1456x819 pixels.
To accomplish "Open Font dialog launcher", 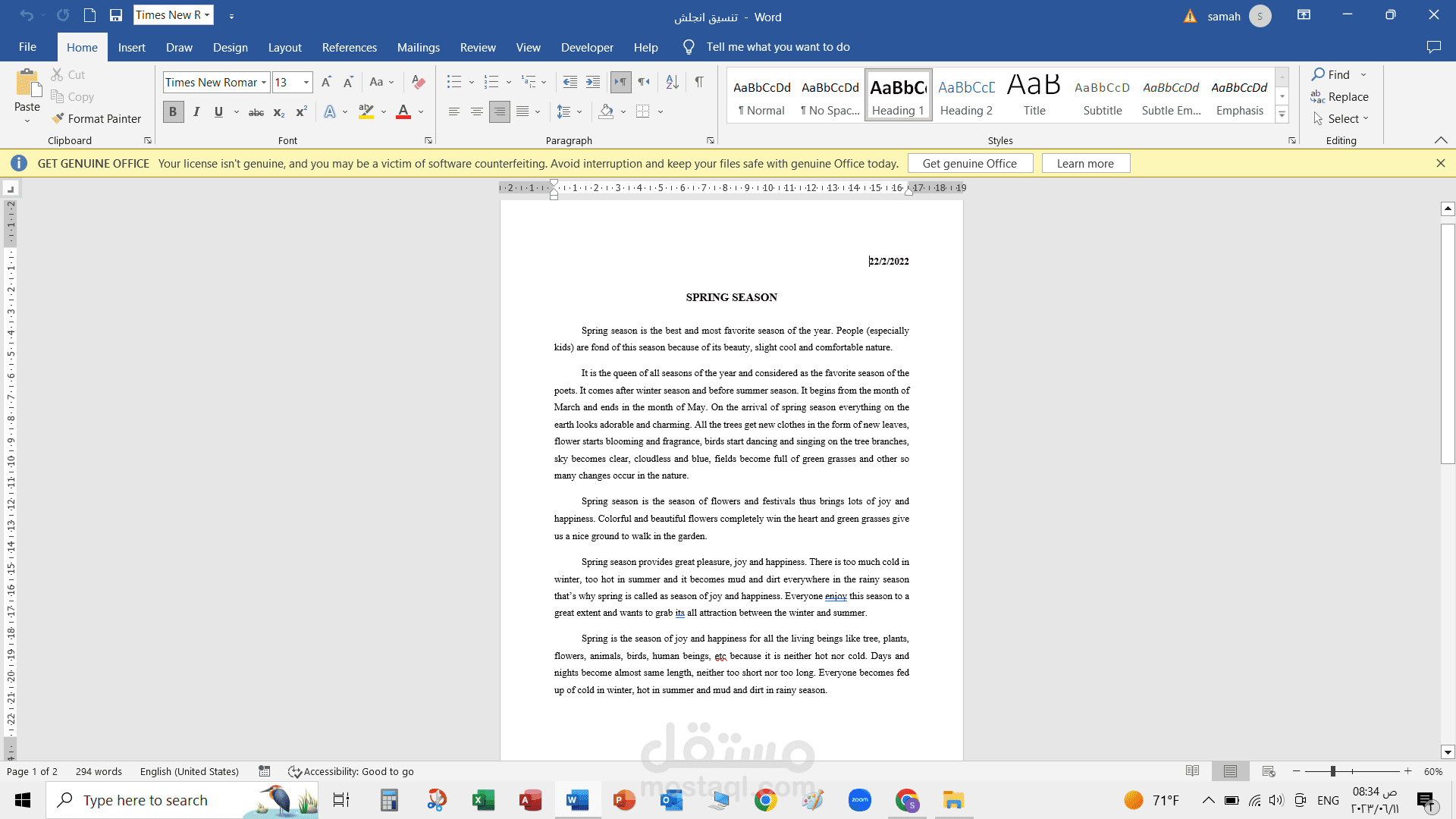I will [x=428, y=140].
